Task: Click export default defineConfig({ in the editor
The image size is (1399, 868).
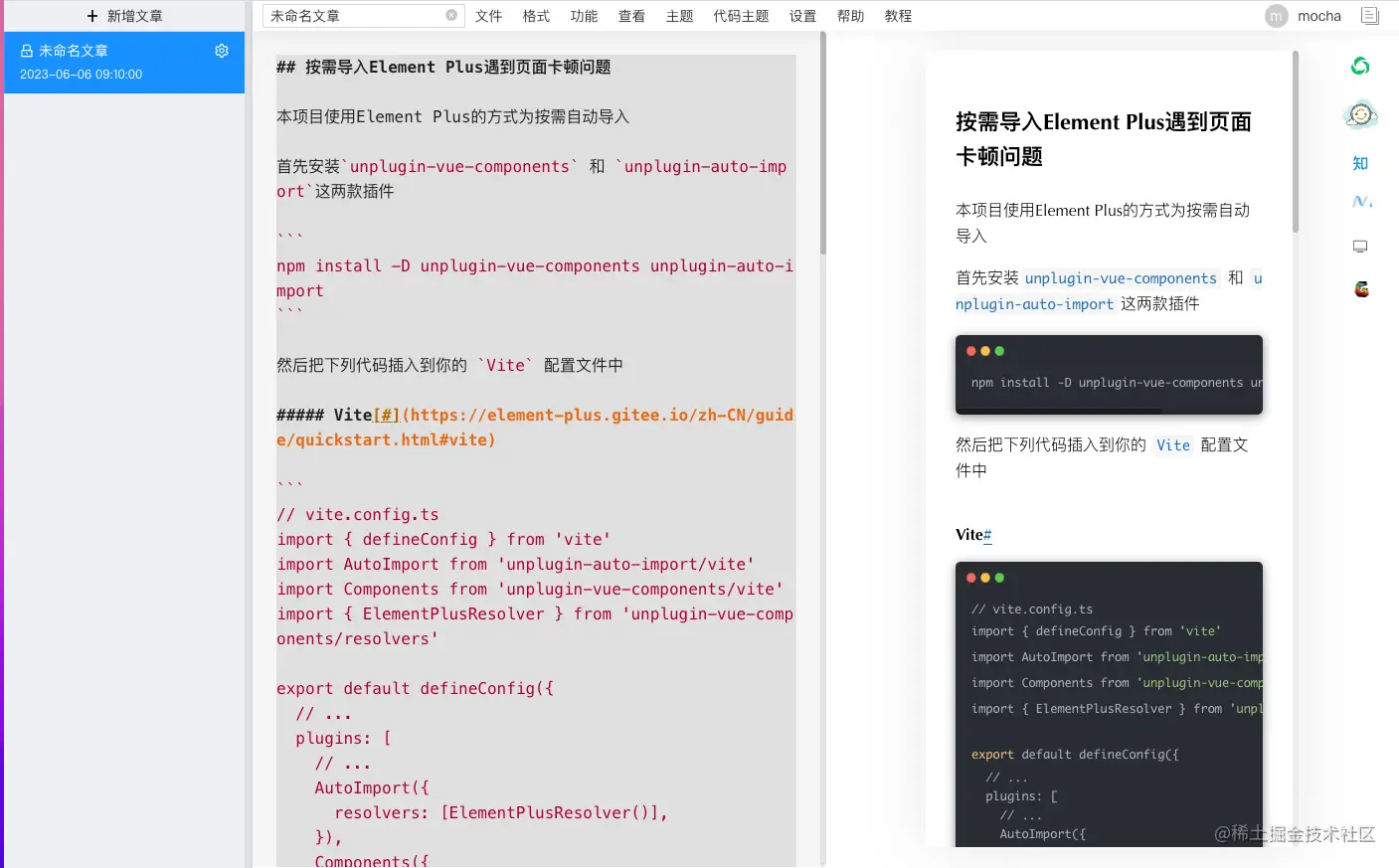Action: (x=416, y=689)
